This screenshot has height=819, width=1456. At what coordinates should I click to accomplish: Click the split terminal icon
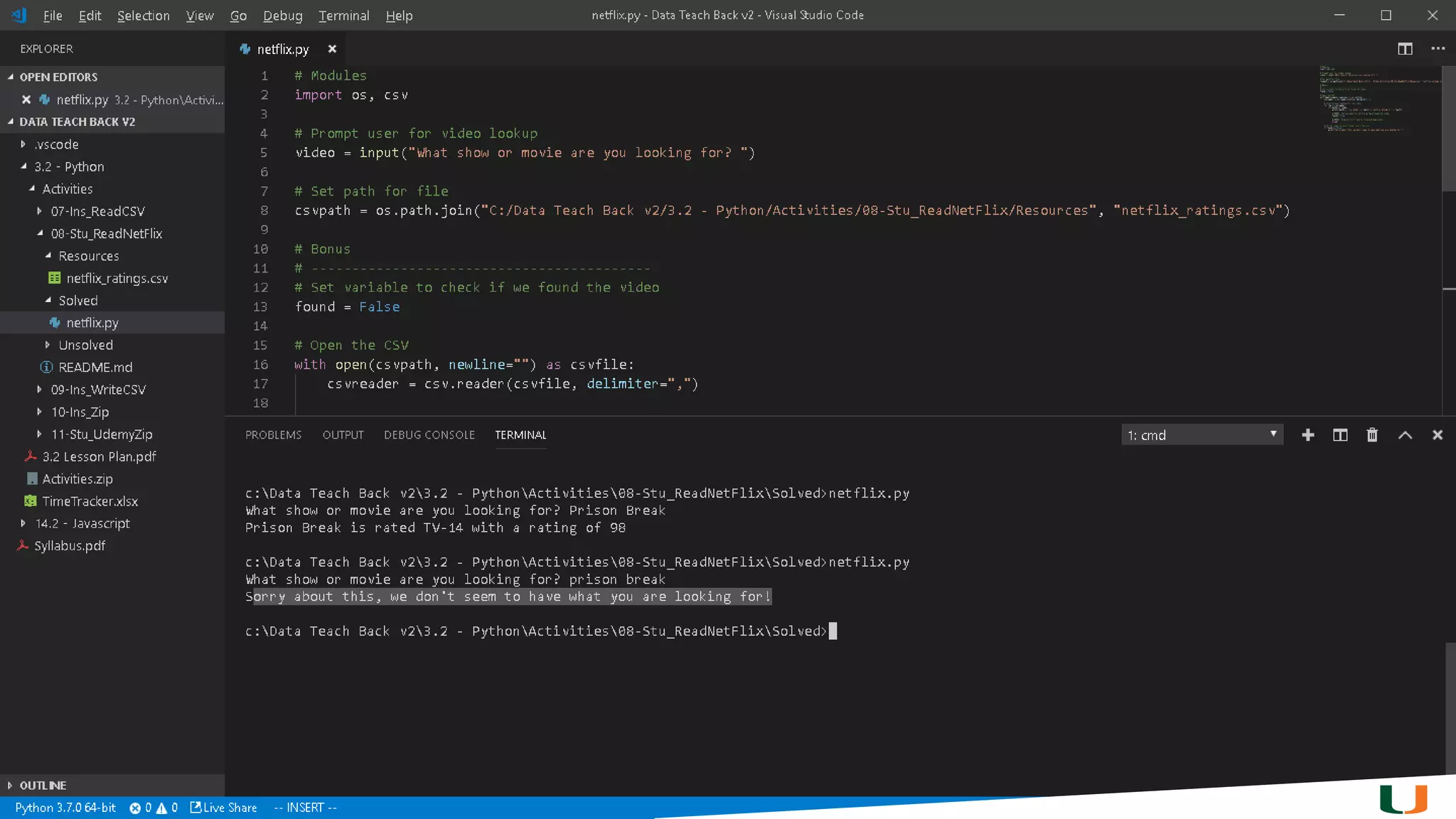pyautogui.click(x=1339, y=435)
